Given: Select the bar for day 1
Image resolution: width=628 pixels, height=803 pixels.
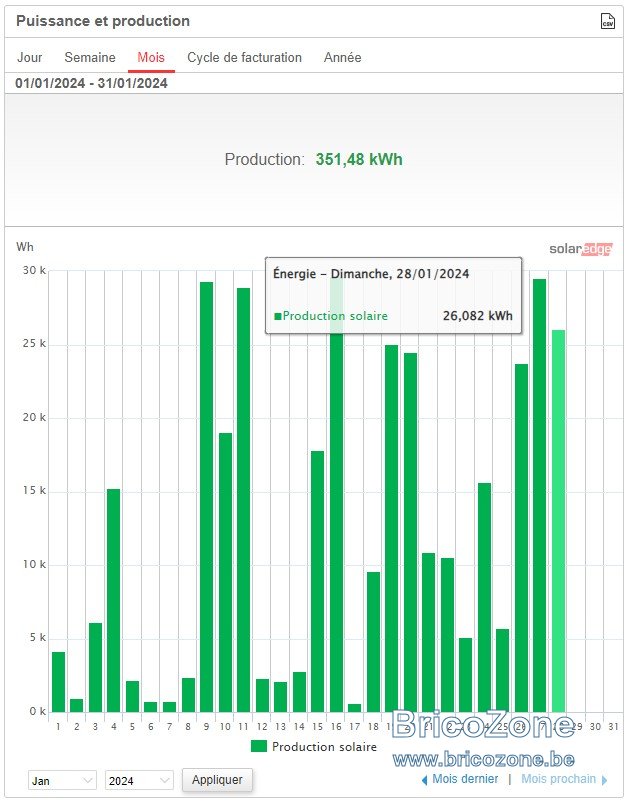Looking at the screenshot, I should (58, 682).
